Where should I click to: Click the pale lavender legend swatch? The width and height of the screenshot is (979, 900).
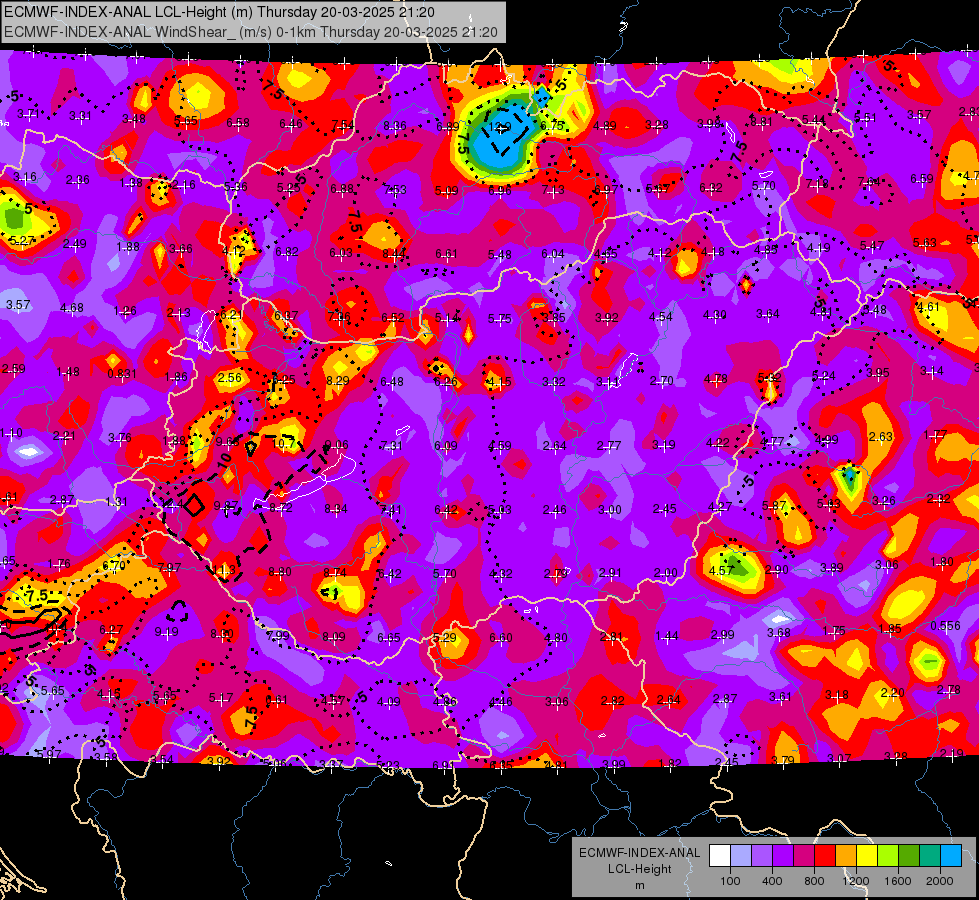click(x=741, y=856)
